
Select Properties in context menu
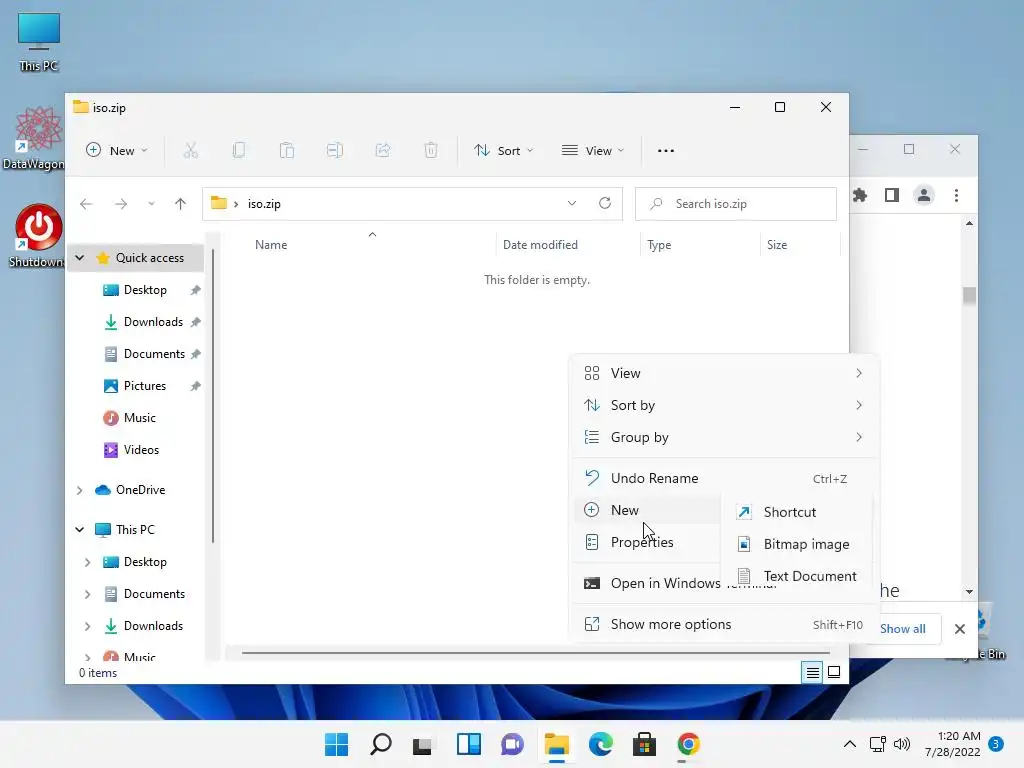pos(648,542)
